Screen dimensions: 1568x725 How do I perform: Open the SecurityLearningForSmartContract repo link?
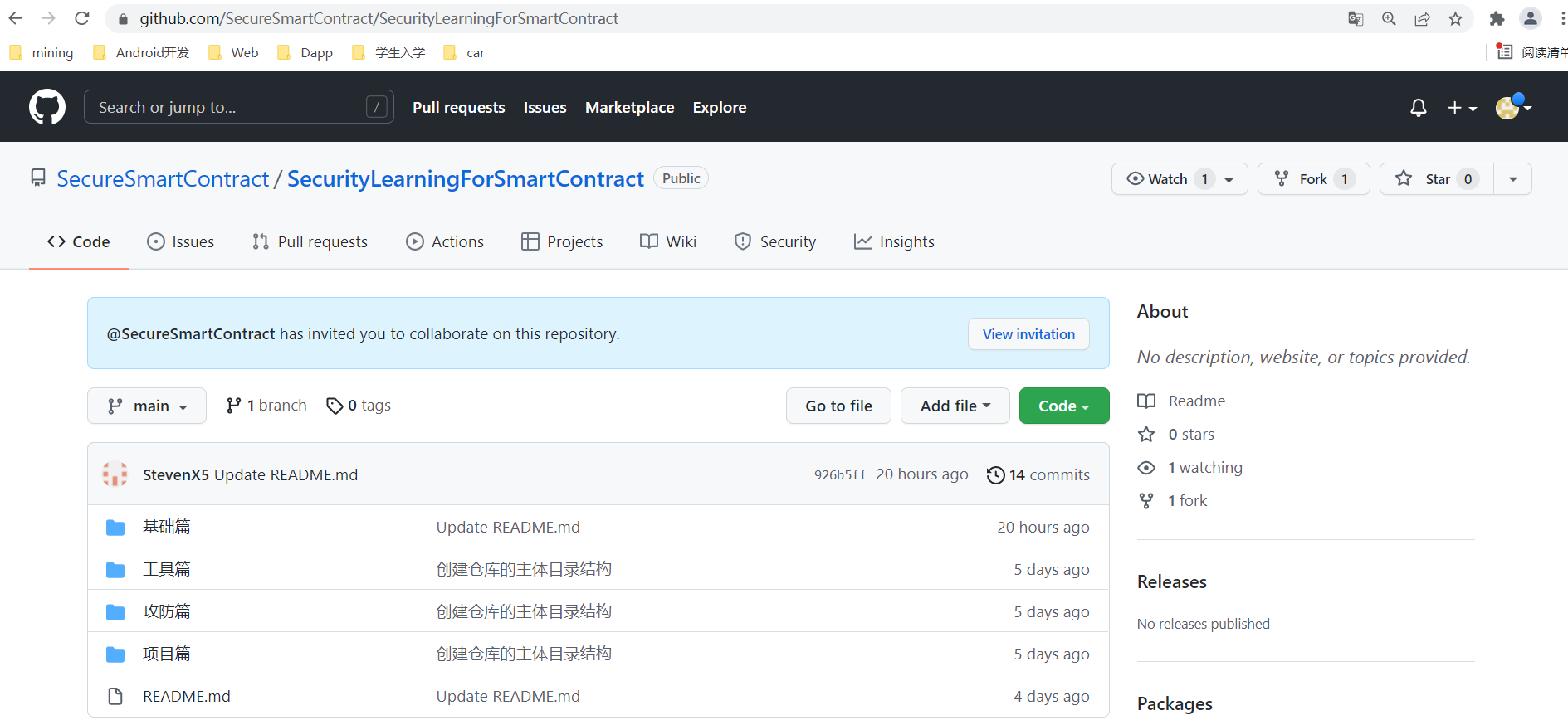click(466, 178)
